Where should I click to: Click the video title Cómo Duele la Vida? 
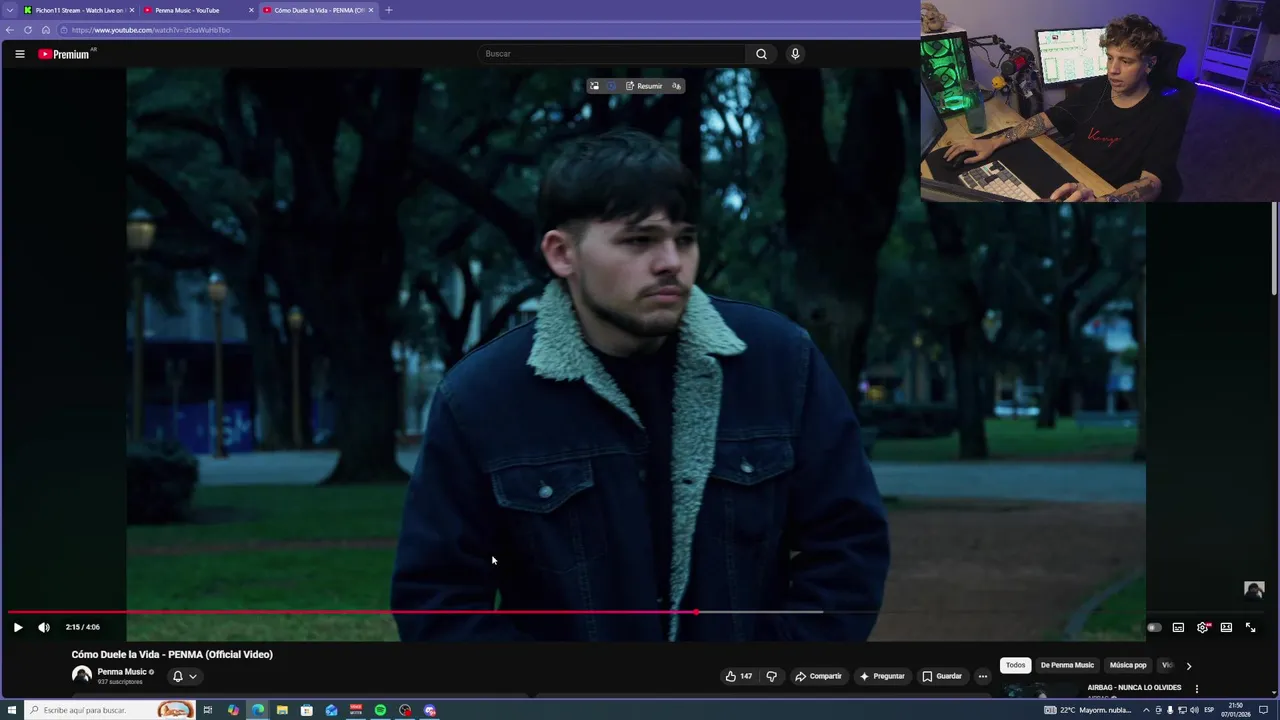tap(172, 655)
